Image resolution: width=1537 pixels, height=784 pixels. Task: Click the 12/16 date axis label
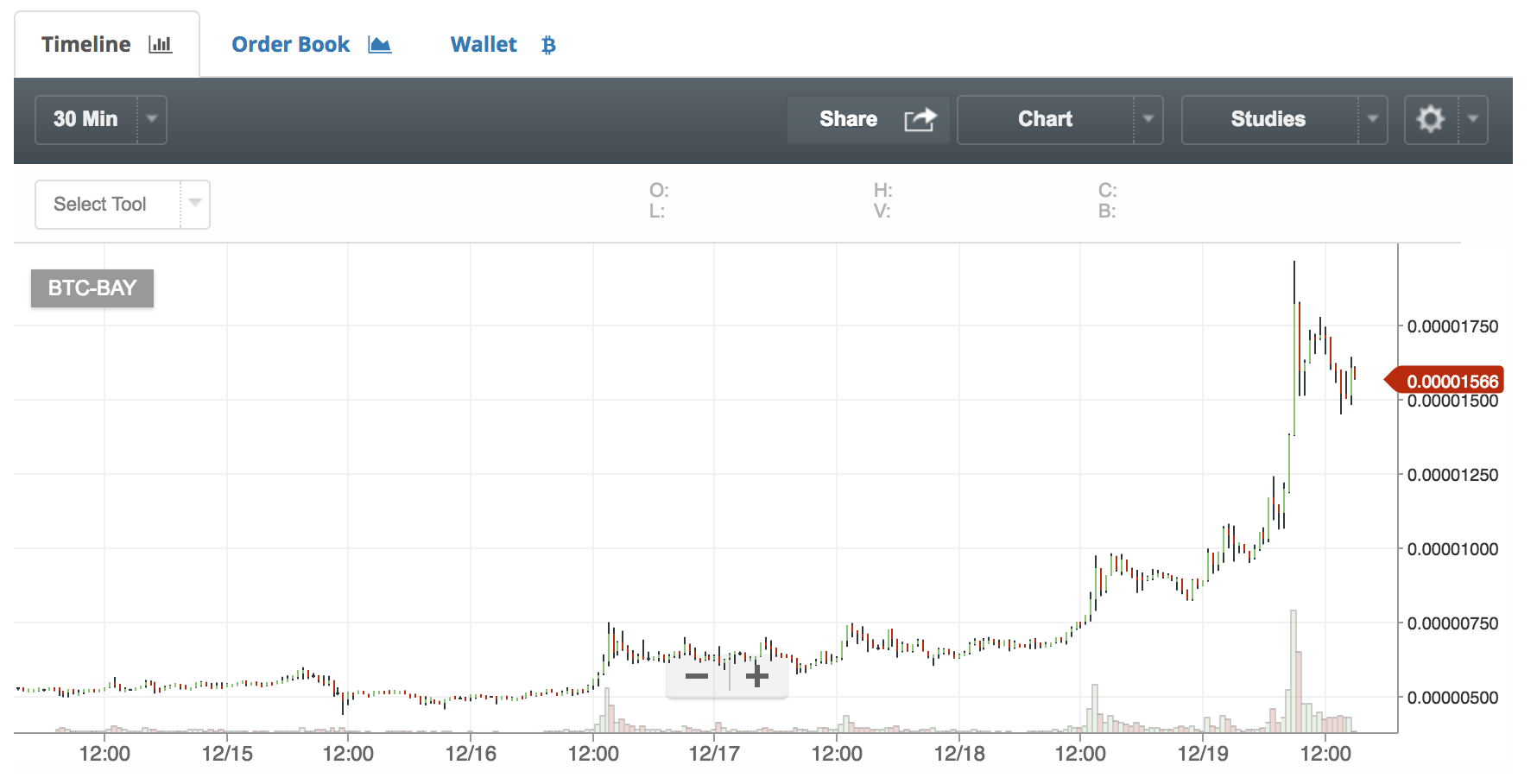tap(471, 754)
